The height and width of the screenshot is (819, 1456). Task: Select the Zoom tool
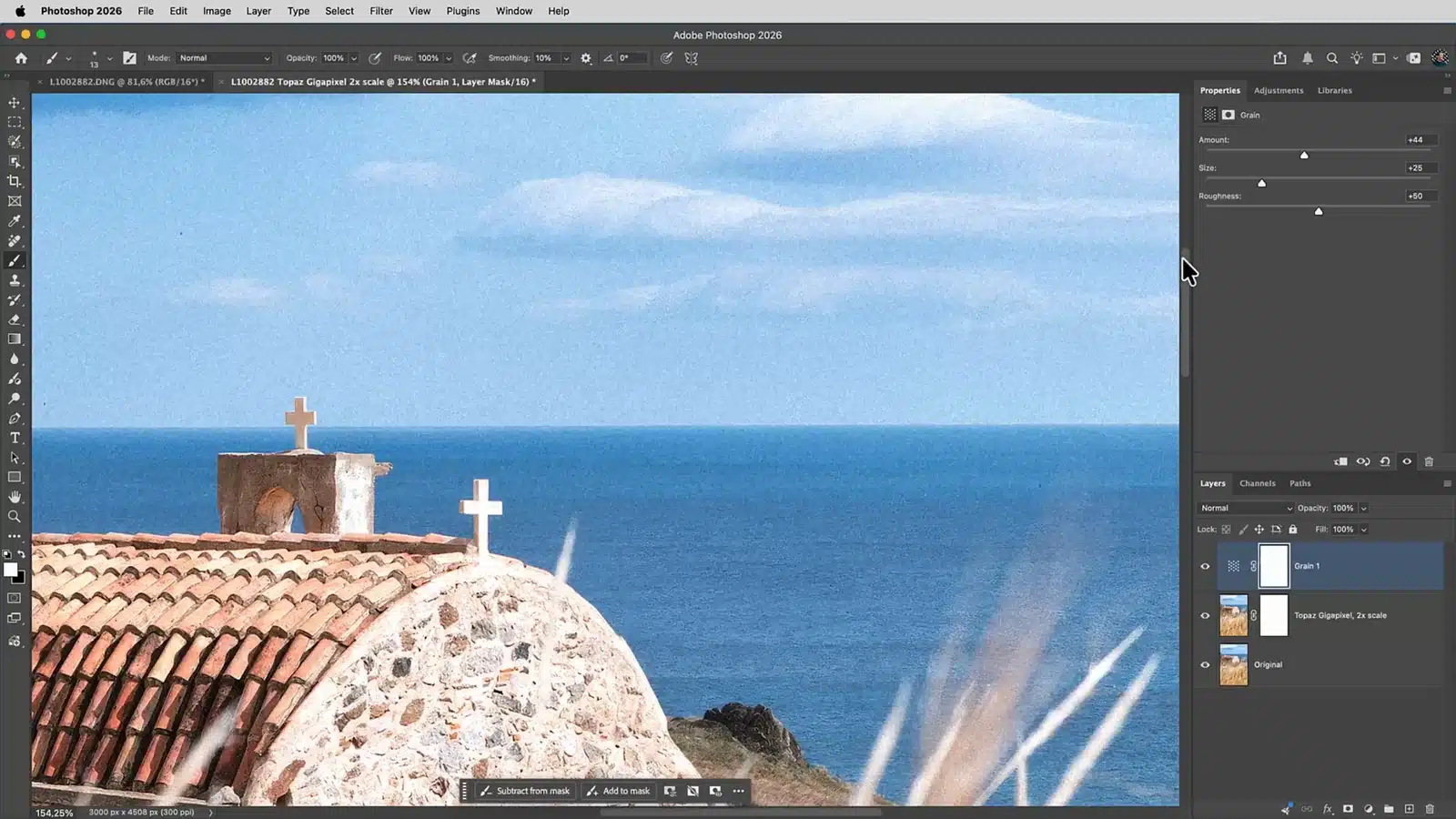[15, 516]
